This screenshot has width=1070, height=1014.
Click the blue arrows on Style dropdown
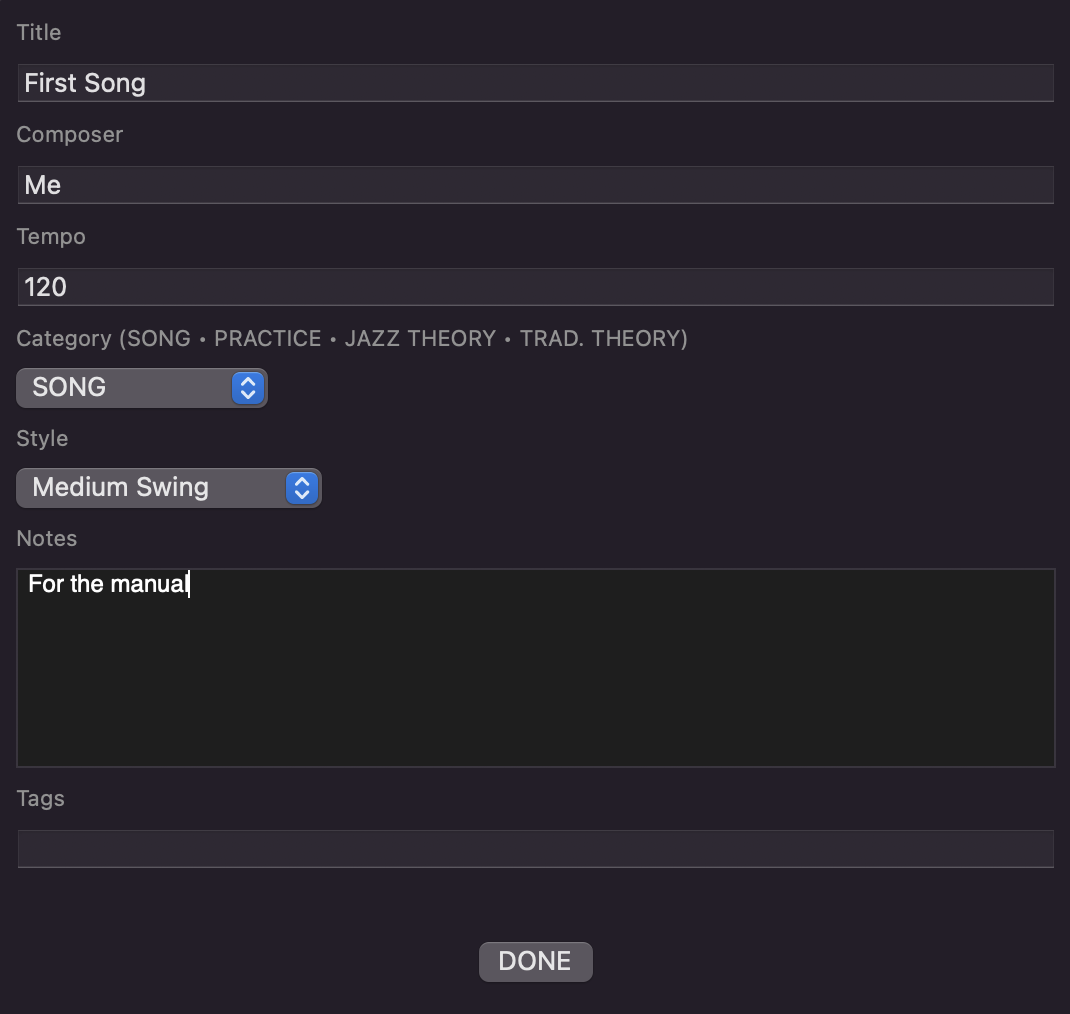tap(302, 488)
